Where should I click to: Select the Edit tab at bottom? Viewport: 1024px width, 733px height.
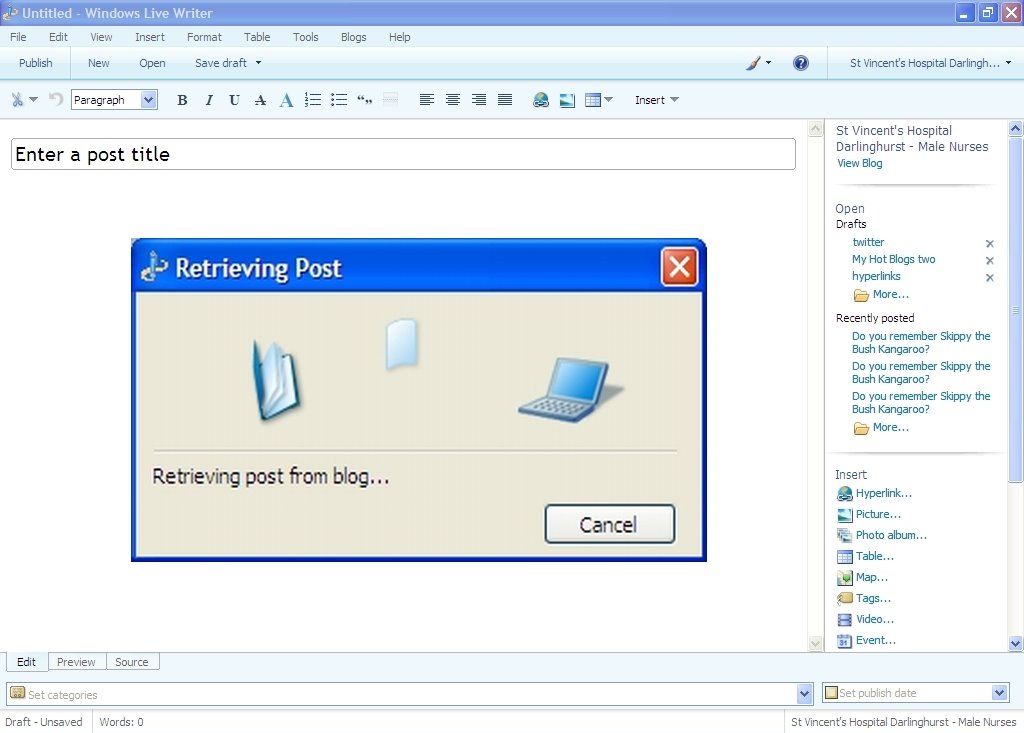coord(26,662)
